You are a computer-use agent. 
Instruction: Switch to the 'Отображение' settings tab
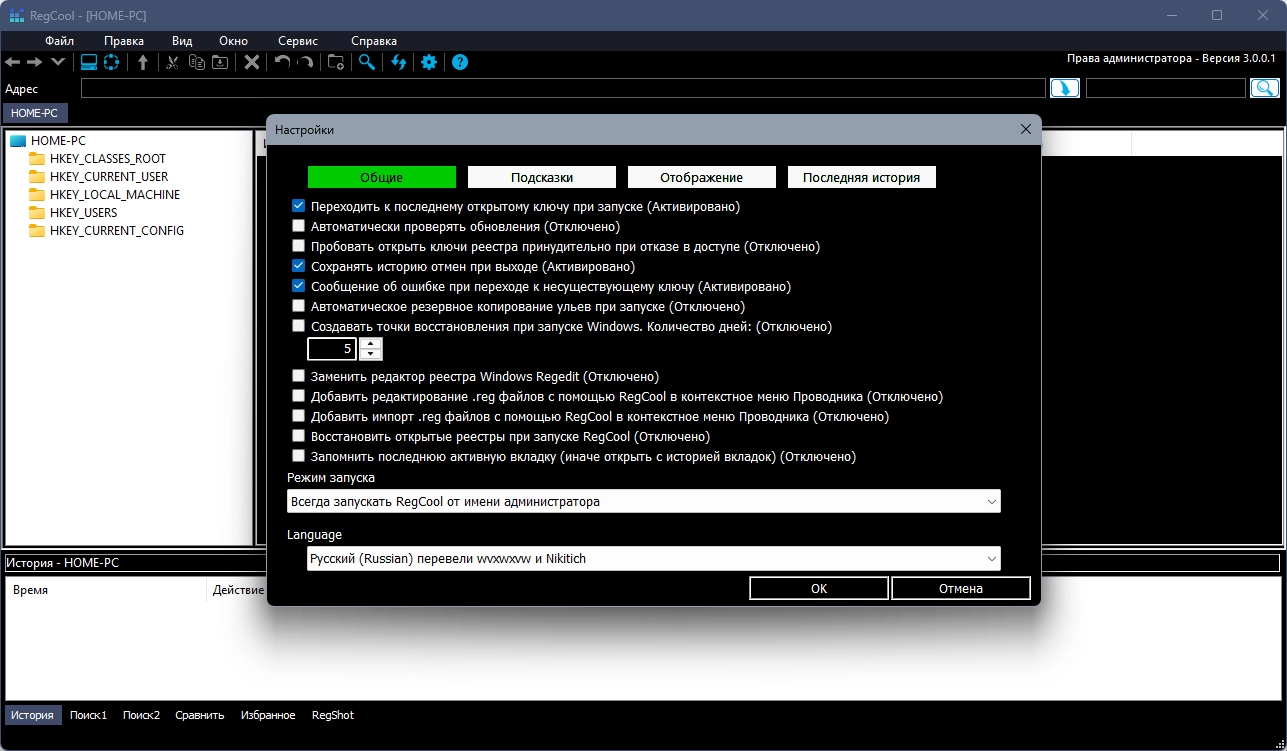coord(702,177)
